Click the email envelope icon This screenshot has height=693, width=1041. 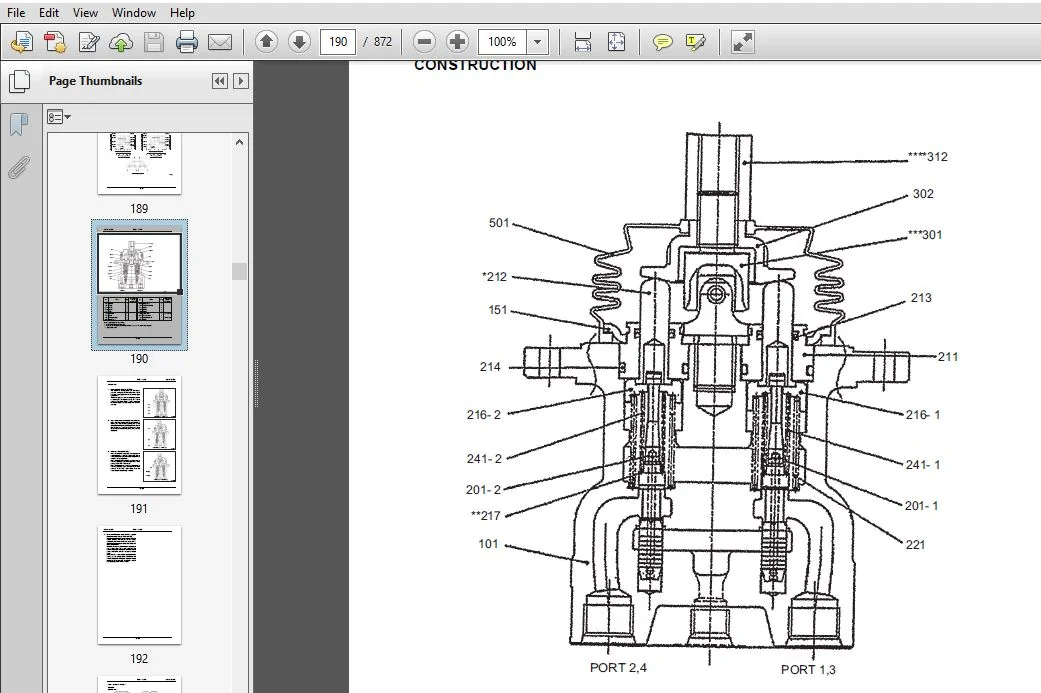coord(220,42)
